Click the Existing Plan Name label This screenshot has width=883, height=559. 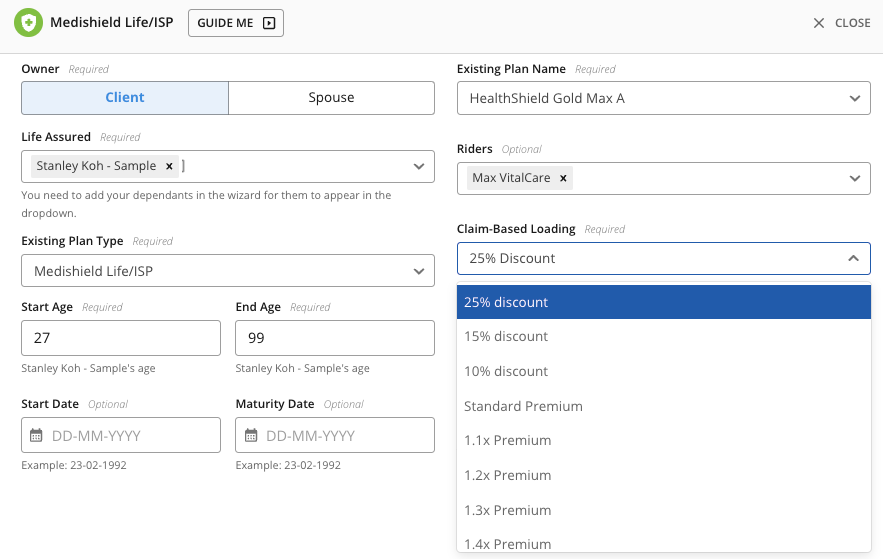point(511,69)
